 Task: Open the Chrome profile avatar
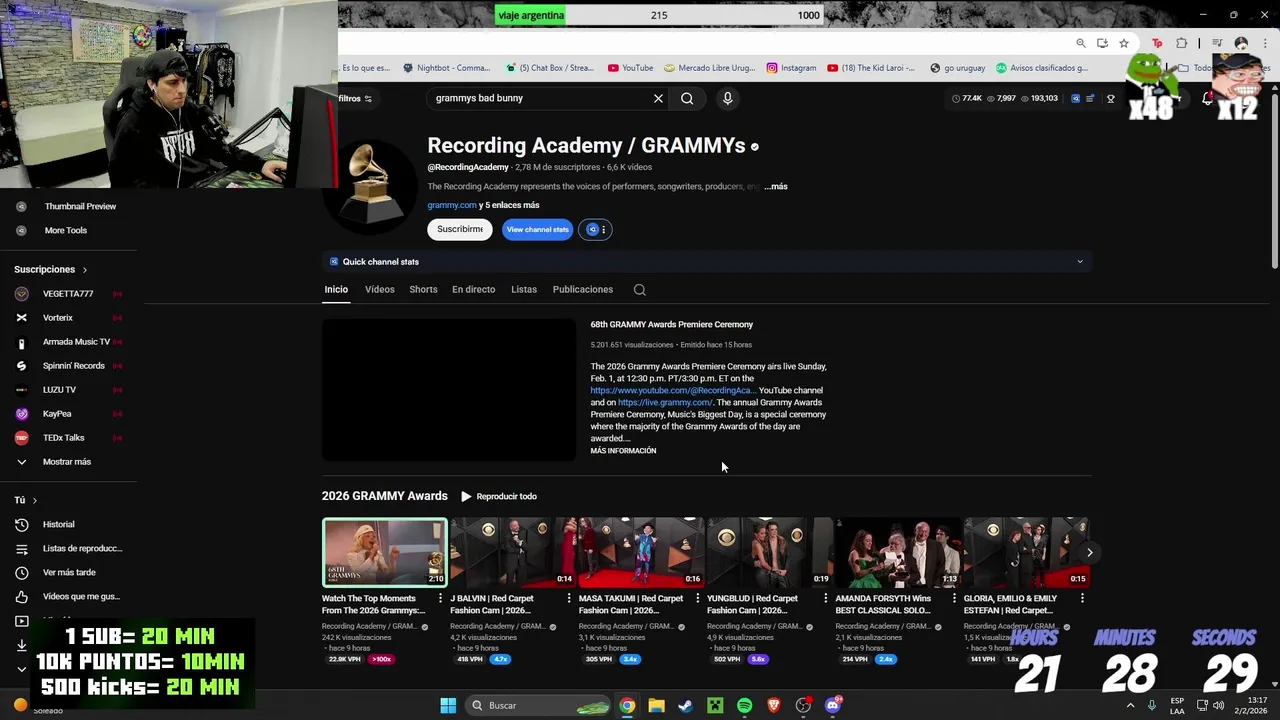tap(1241, 43)
